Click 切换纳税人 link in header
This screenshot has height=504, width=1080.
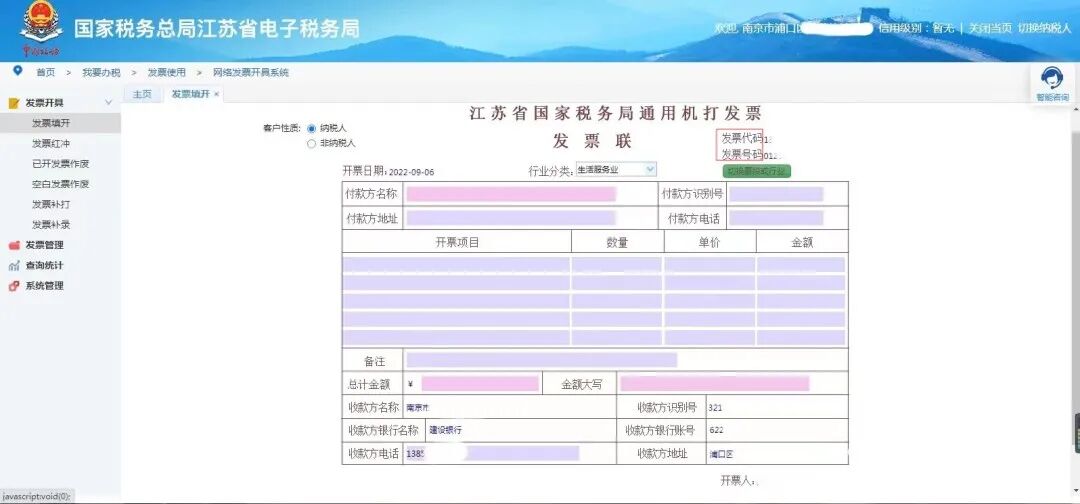click(1045, 28)
